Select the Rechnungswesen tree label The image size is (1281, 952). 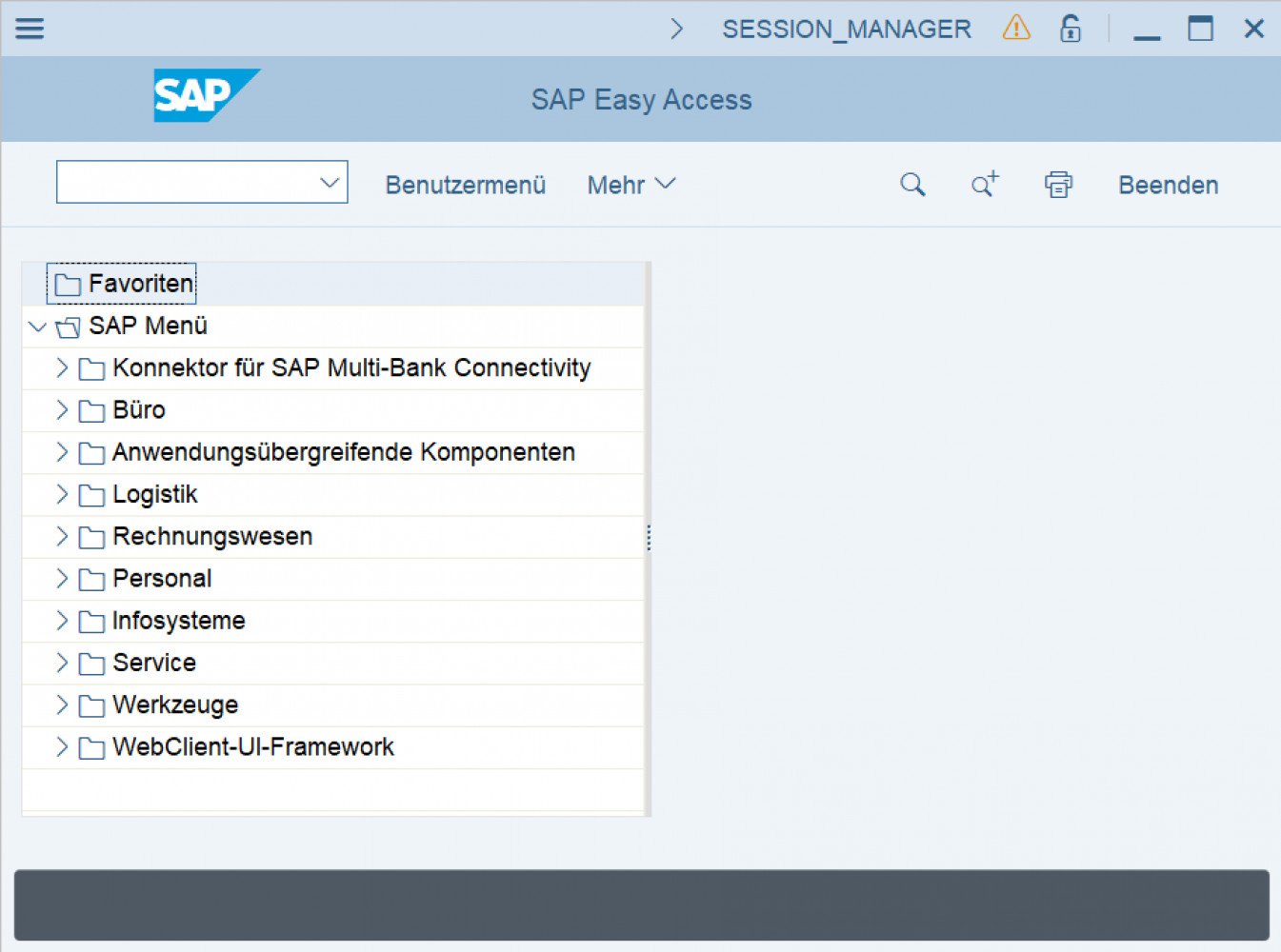[212, 536]
